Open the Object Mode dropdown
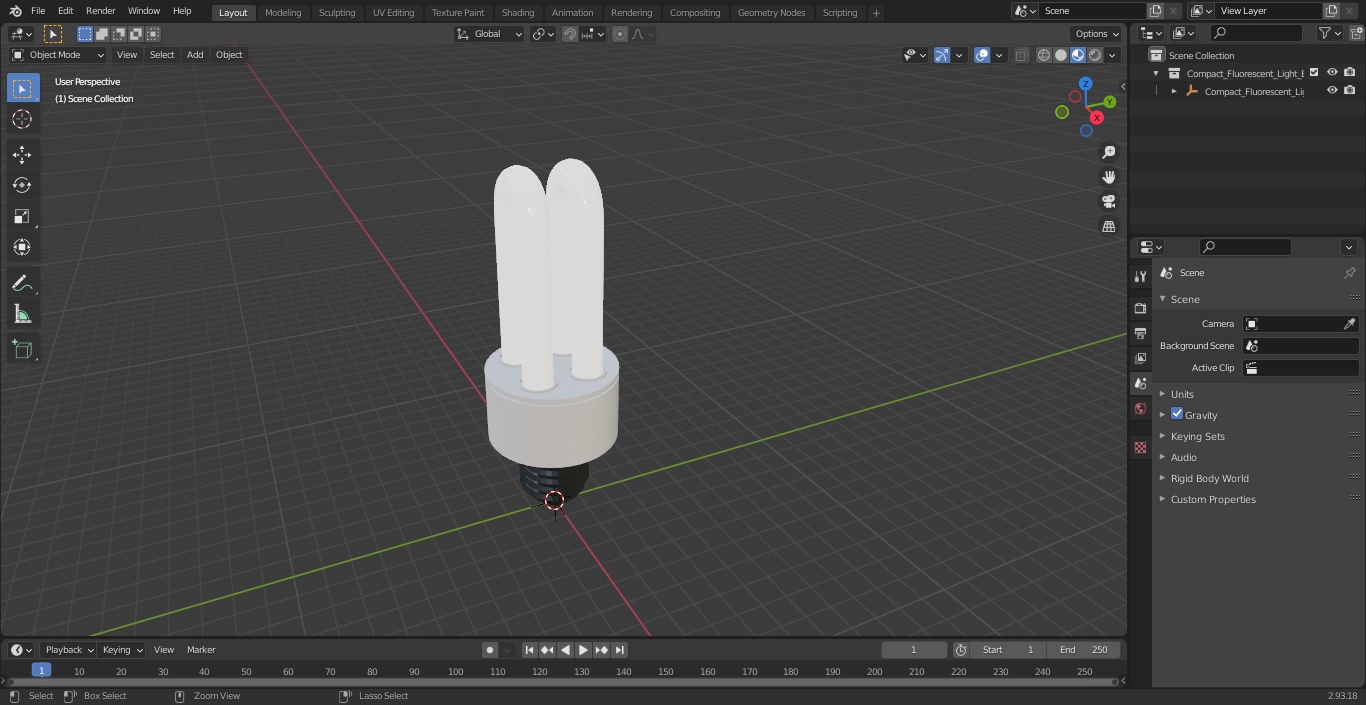Screen dimensions: 1366x705 [58, 55]
